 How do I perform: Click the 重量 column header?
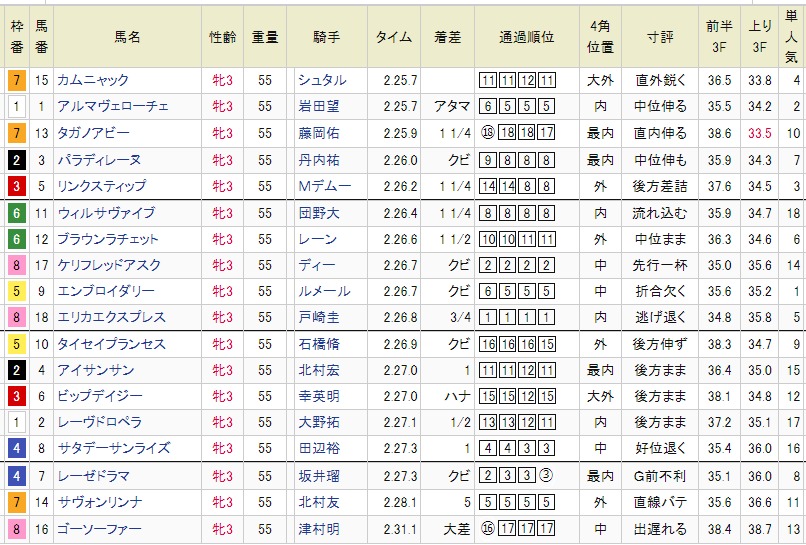coord(265,37)
